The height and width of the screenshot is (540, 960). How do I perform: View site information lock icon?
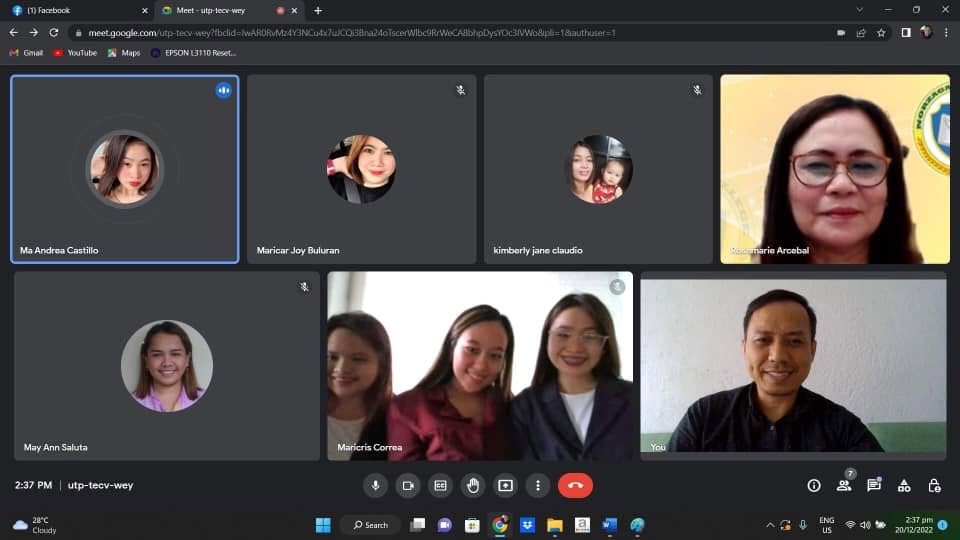coord(78,33)
